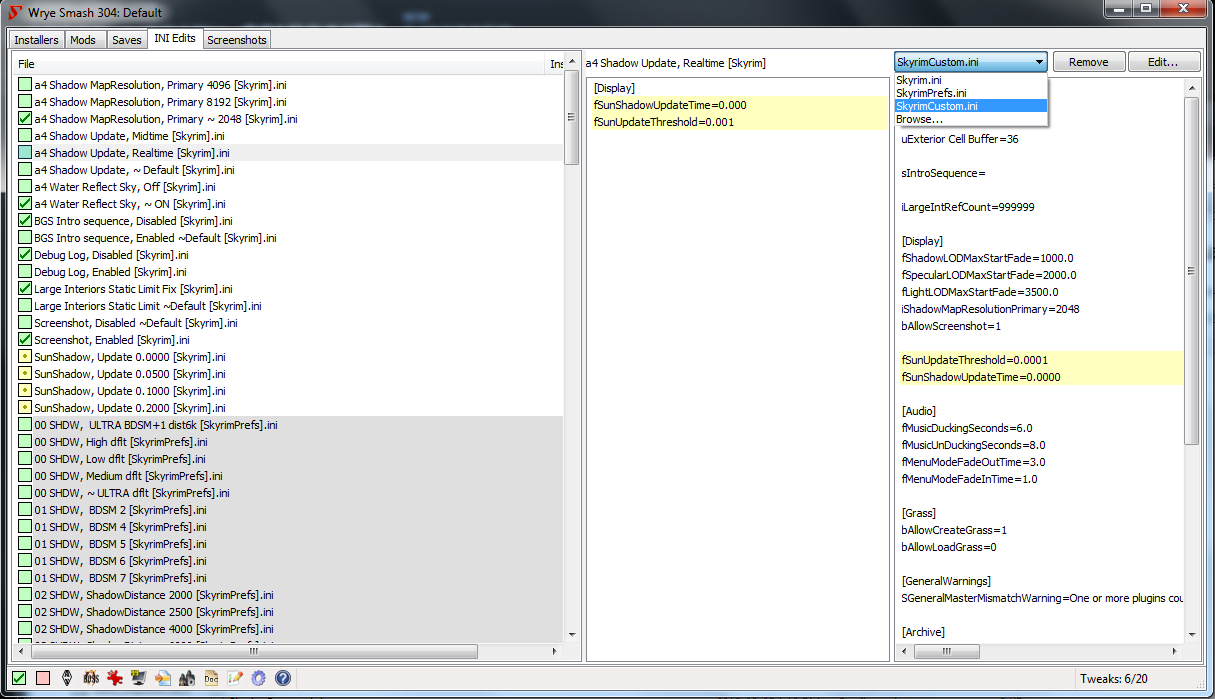The width and height of the screenshot is (1215, 699).
Task: Select 01 SHDW, BDSM 5 row
Action: [x=289, y=544]
